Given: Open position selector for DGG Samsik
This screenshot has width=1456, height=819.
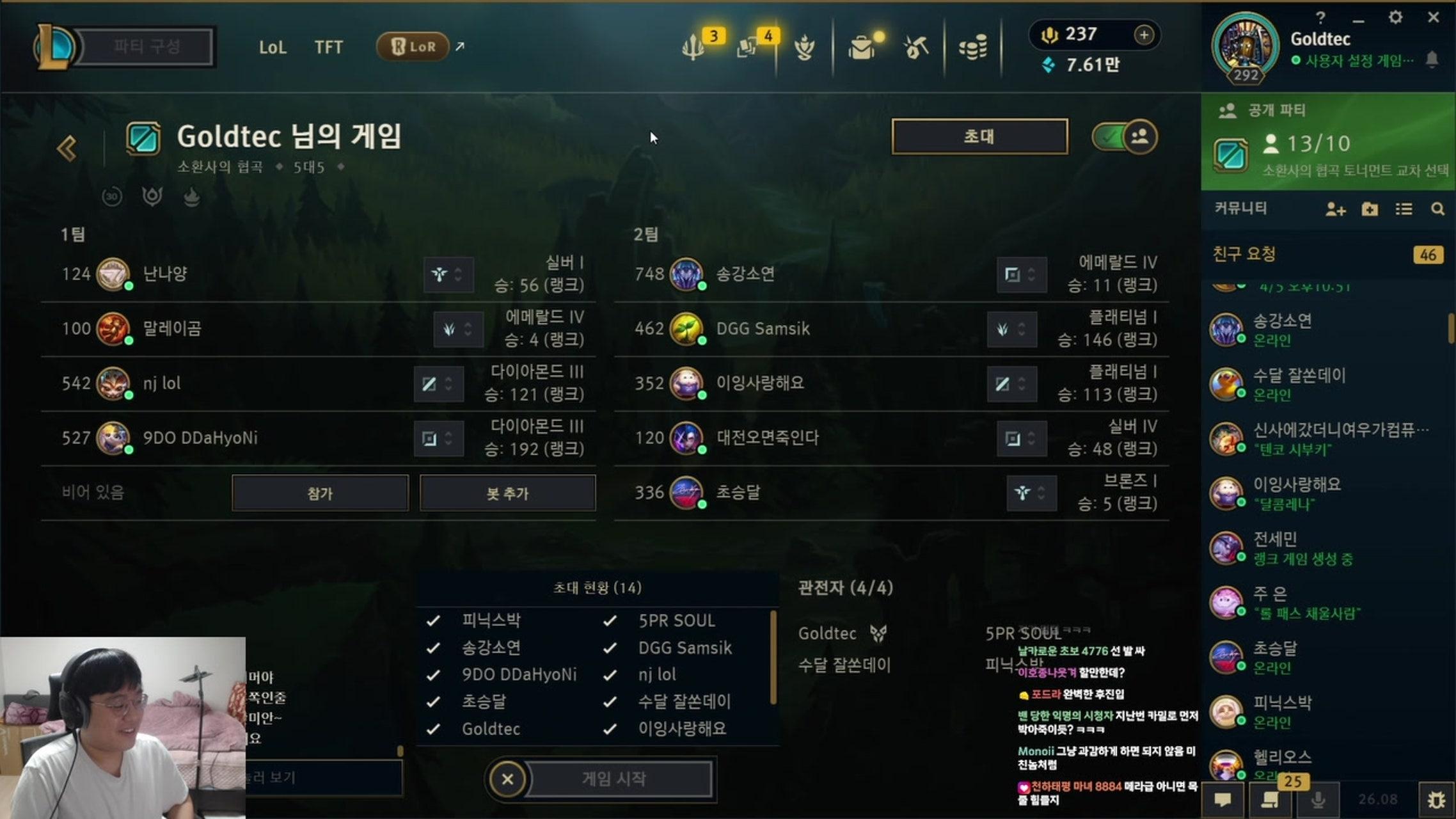Looking at the screenshot, I should [1011, 329].
